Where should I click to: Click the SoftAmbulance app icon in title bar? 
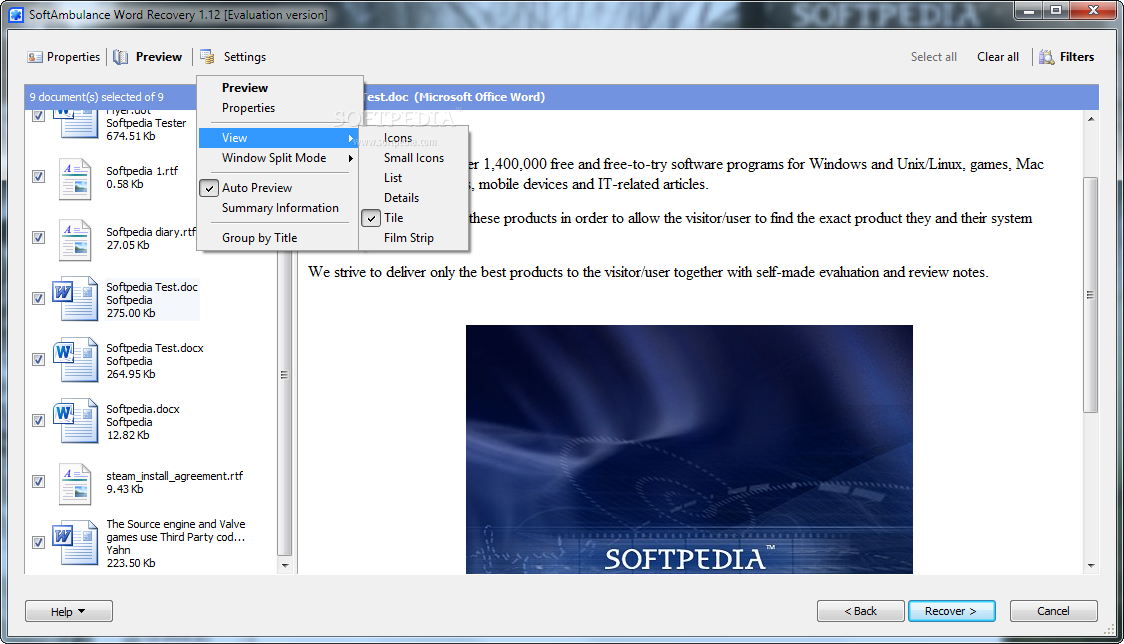[x=16, y=14]
